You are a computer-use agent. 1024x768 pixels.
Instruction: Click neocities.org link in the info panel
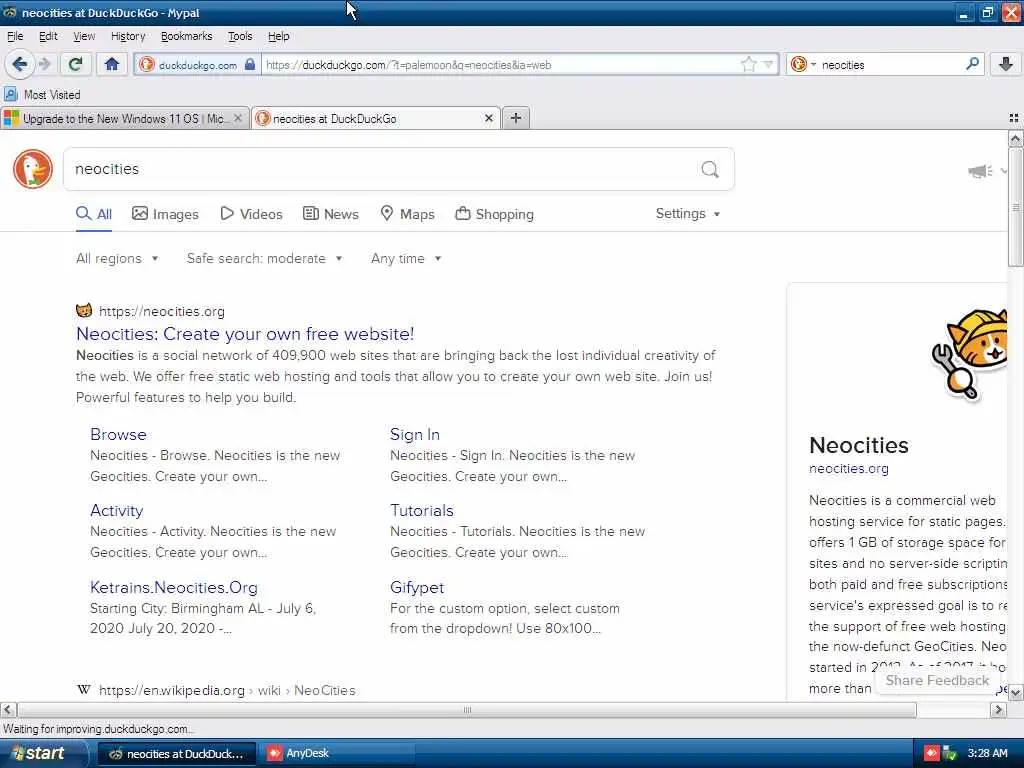point(848,468)
